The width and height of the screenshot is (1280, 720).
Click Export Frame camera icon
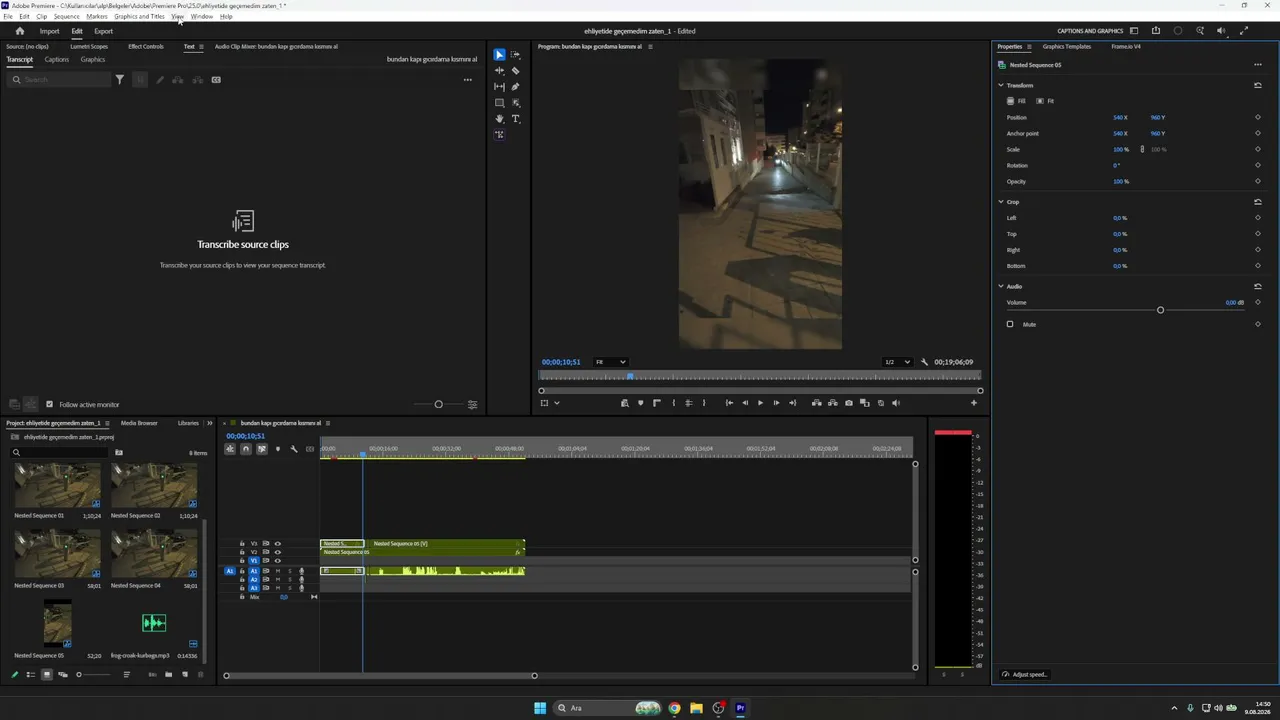(x=849, y=403)
